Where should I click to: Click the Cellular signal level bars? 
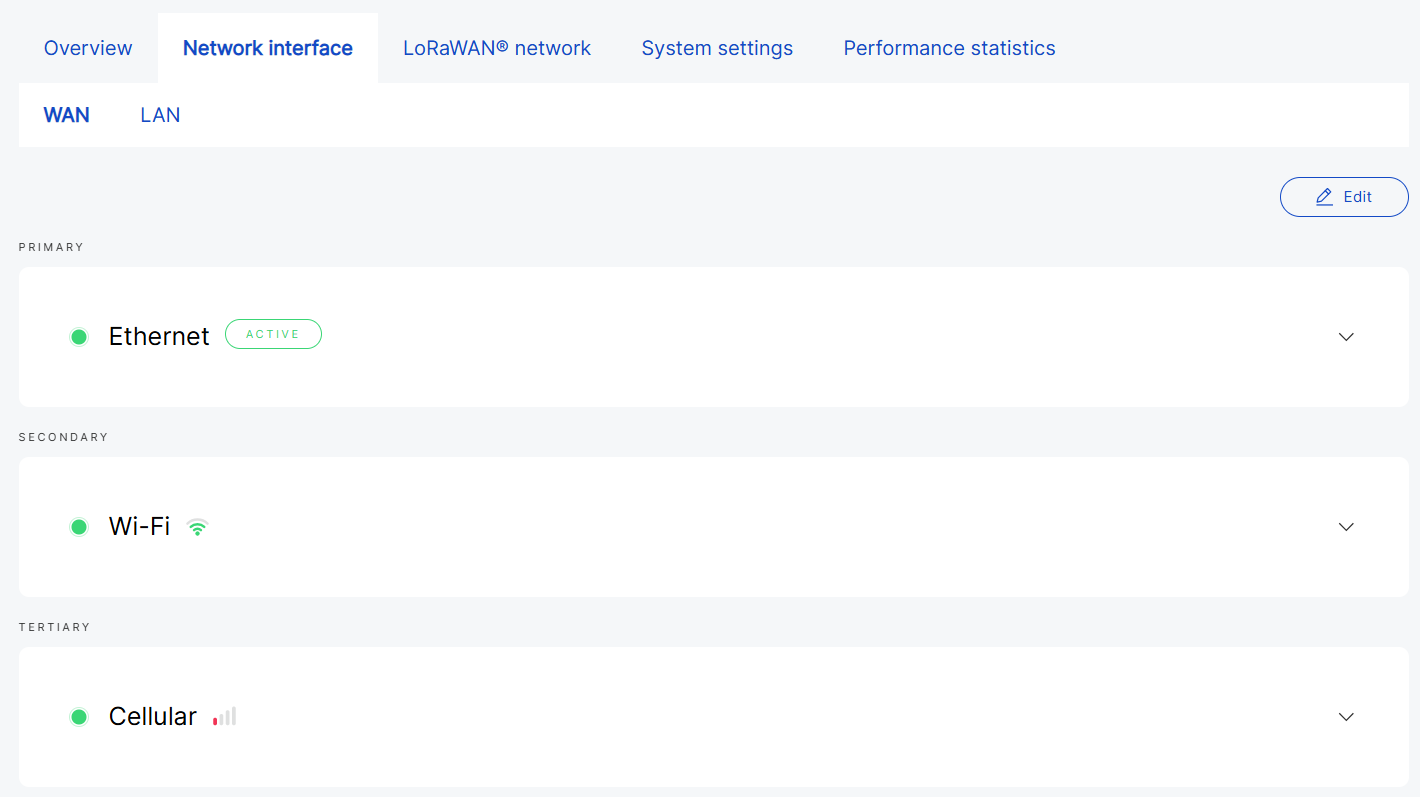coord(224,716)
